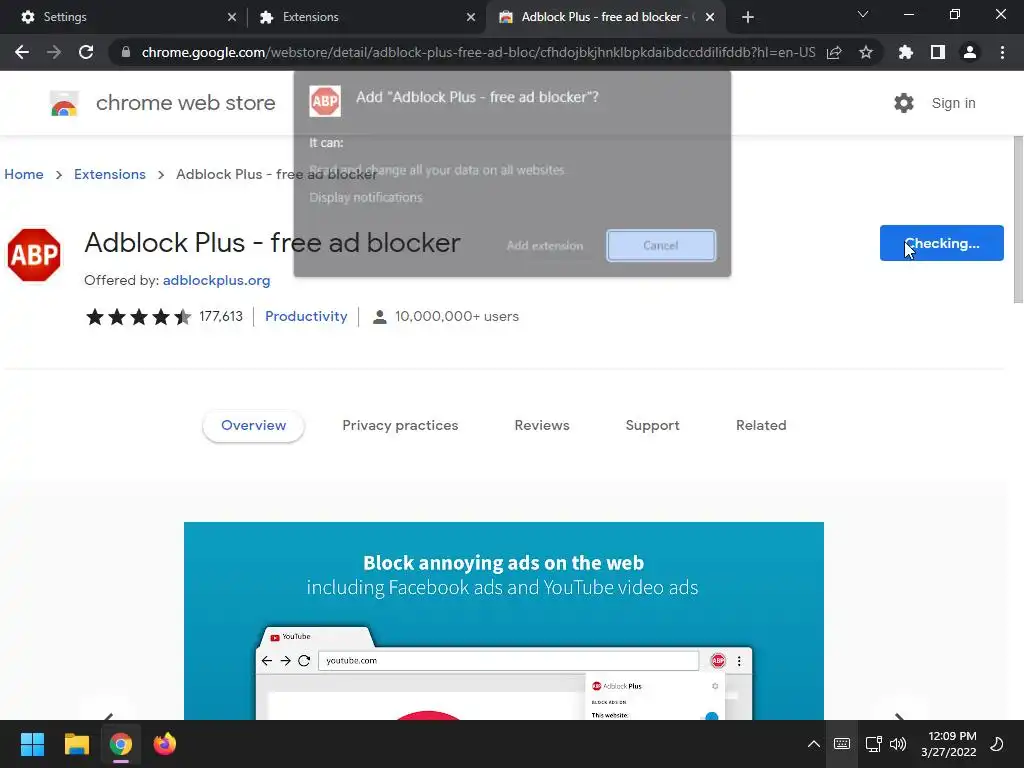Click the address bar URL

478,52
